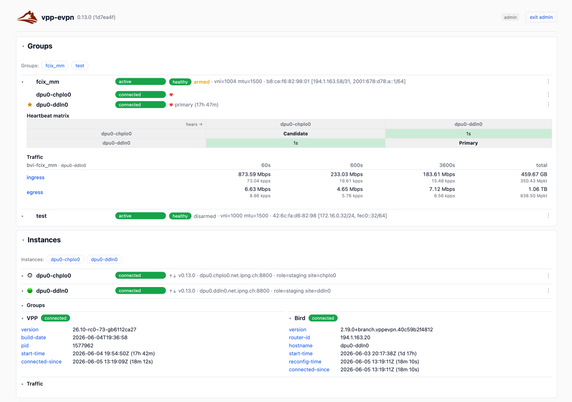The width and height of the screenshot is (572, 402).
Task: Click the hollow status circle of dpu0-chplo0
Action: [x=30, y=275]
